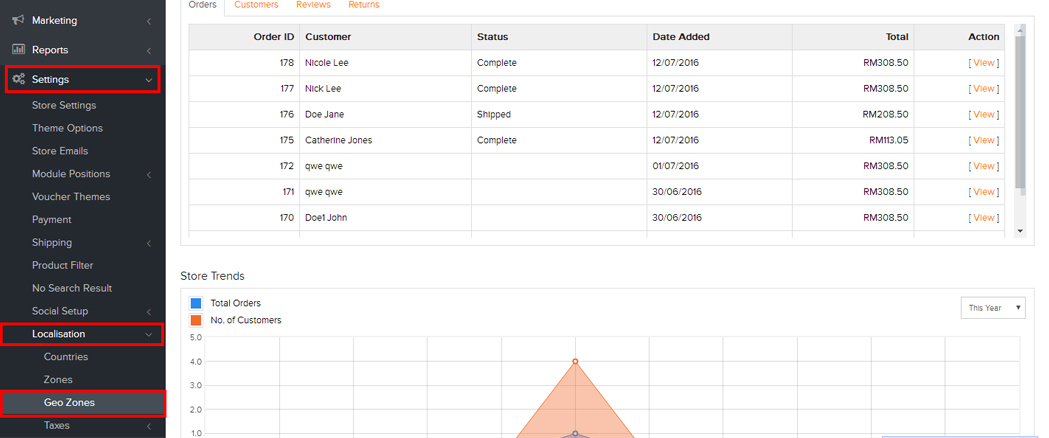Click the Marketing megaphone icon
This screenshot has width=1049, height=438.
(x=18, y=20)
